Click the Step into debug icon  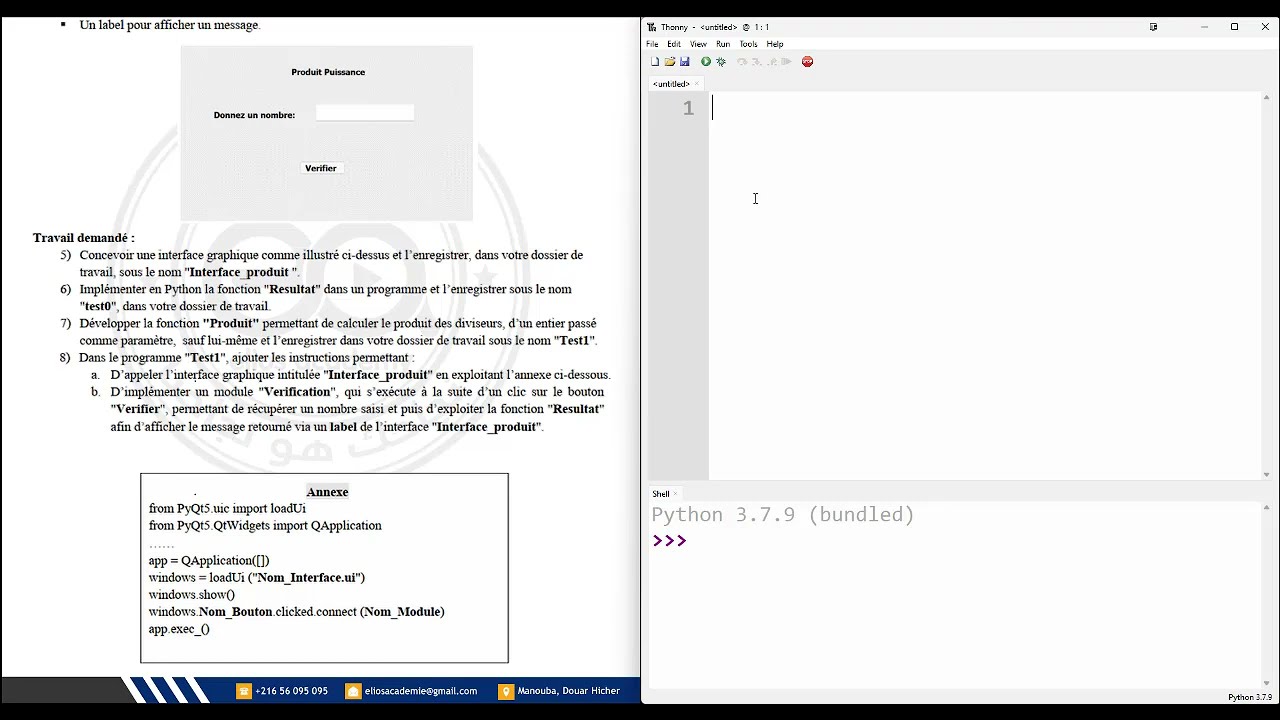tap(757, 62)
